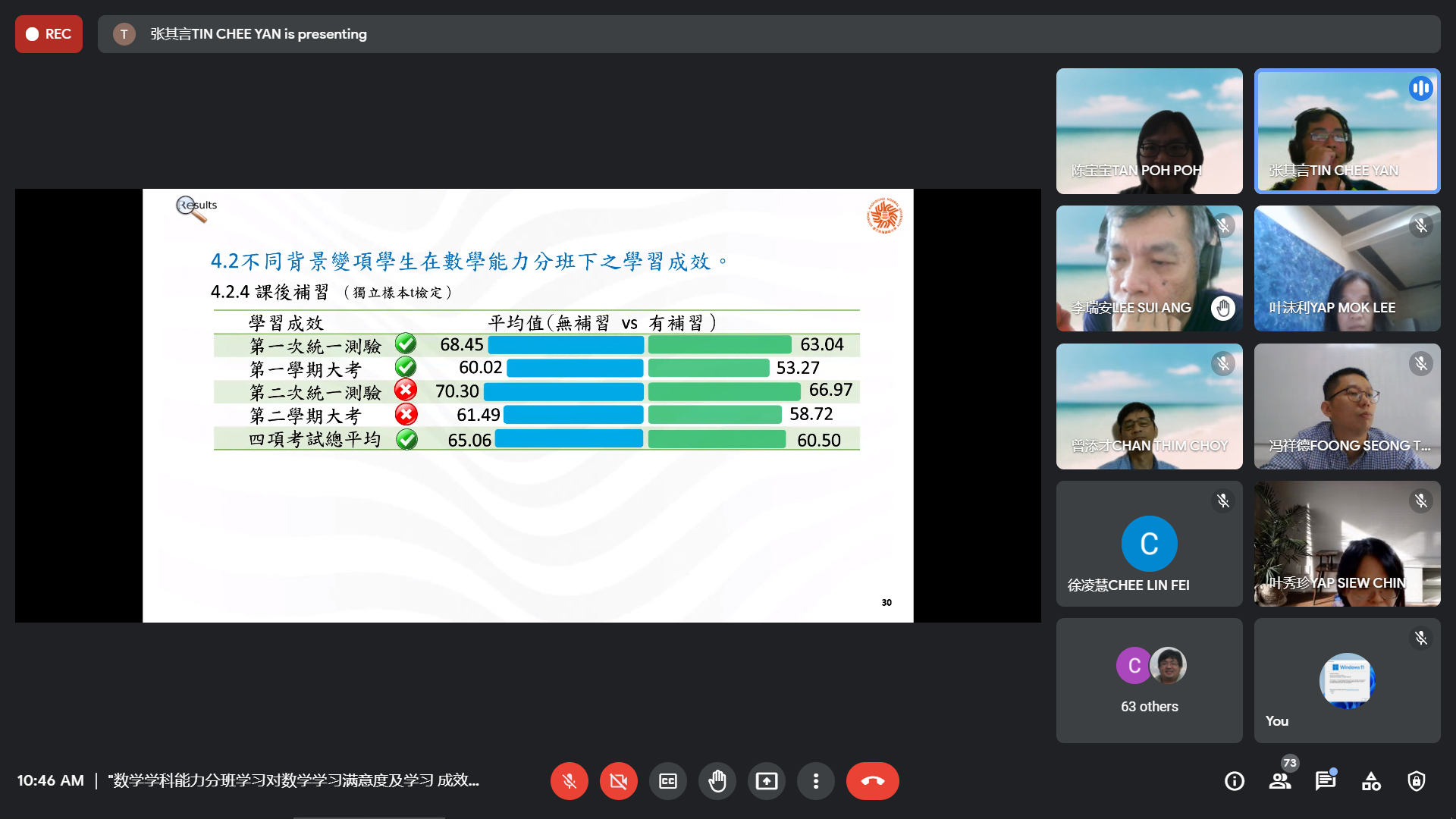Viewport: 1456px width, 819px height.
Task: Click the REC recording indicator
Action: click(x=49, y=34)
